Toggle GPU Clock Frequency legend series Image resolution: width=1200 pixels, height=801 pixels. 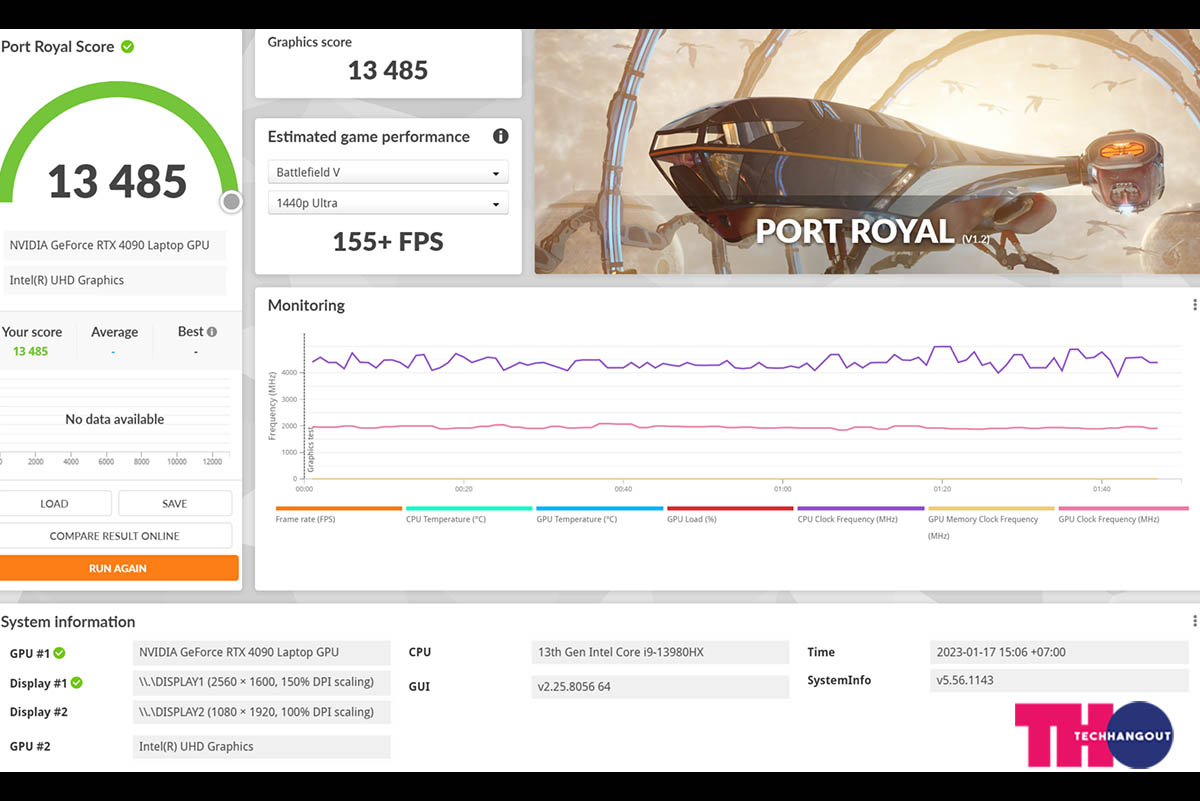(1123, 515)
